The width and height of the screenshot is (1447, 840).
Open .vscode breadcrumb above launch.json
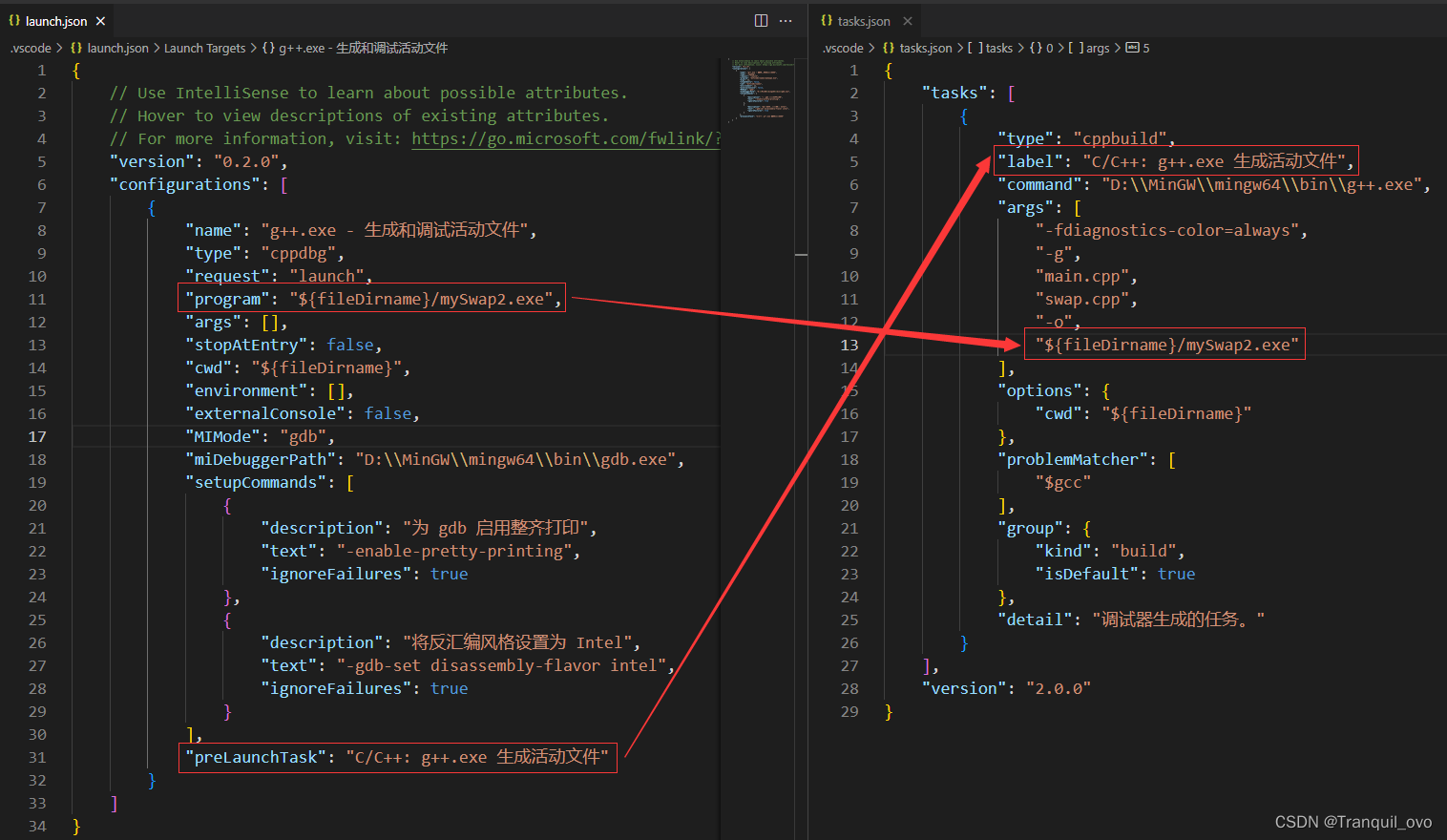coord(31,48)
